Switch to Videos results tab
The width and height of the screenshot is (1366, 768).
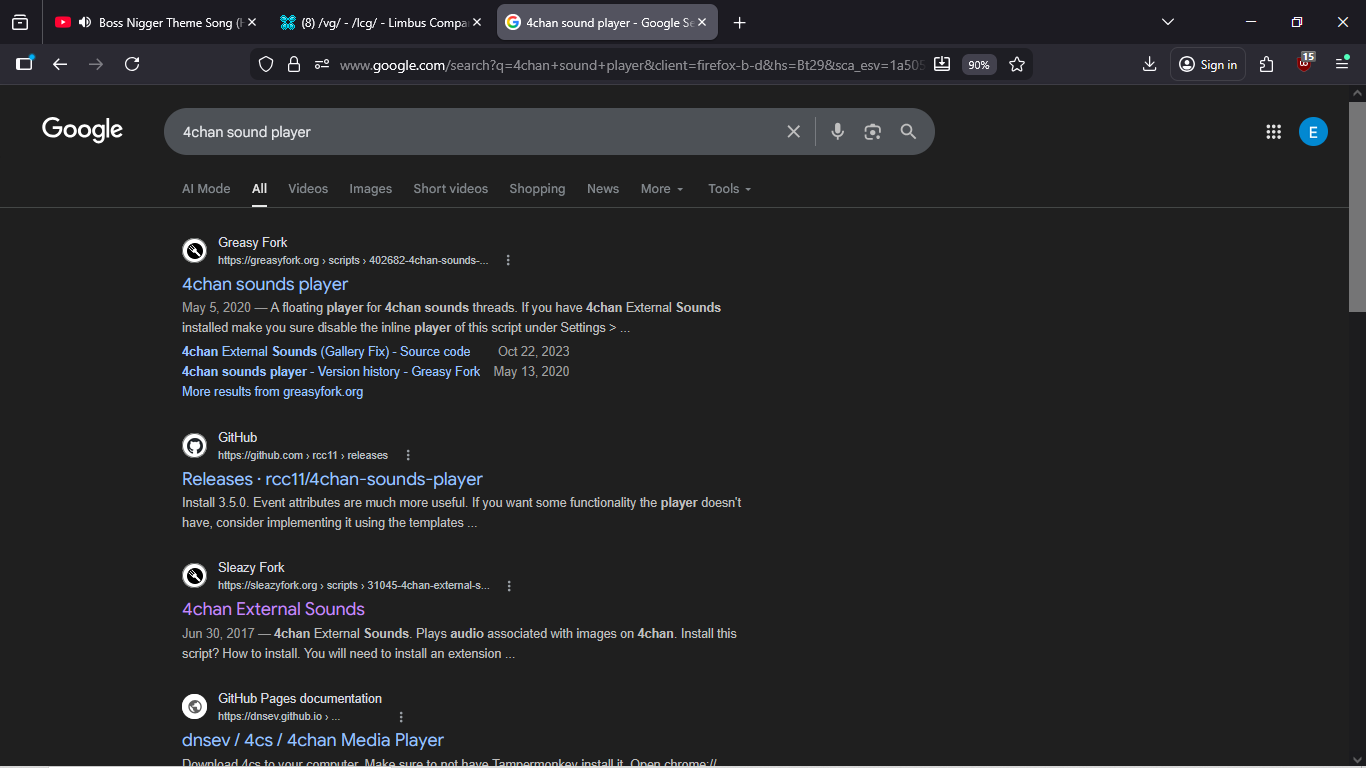pos(308,188)
